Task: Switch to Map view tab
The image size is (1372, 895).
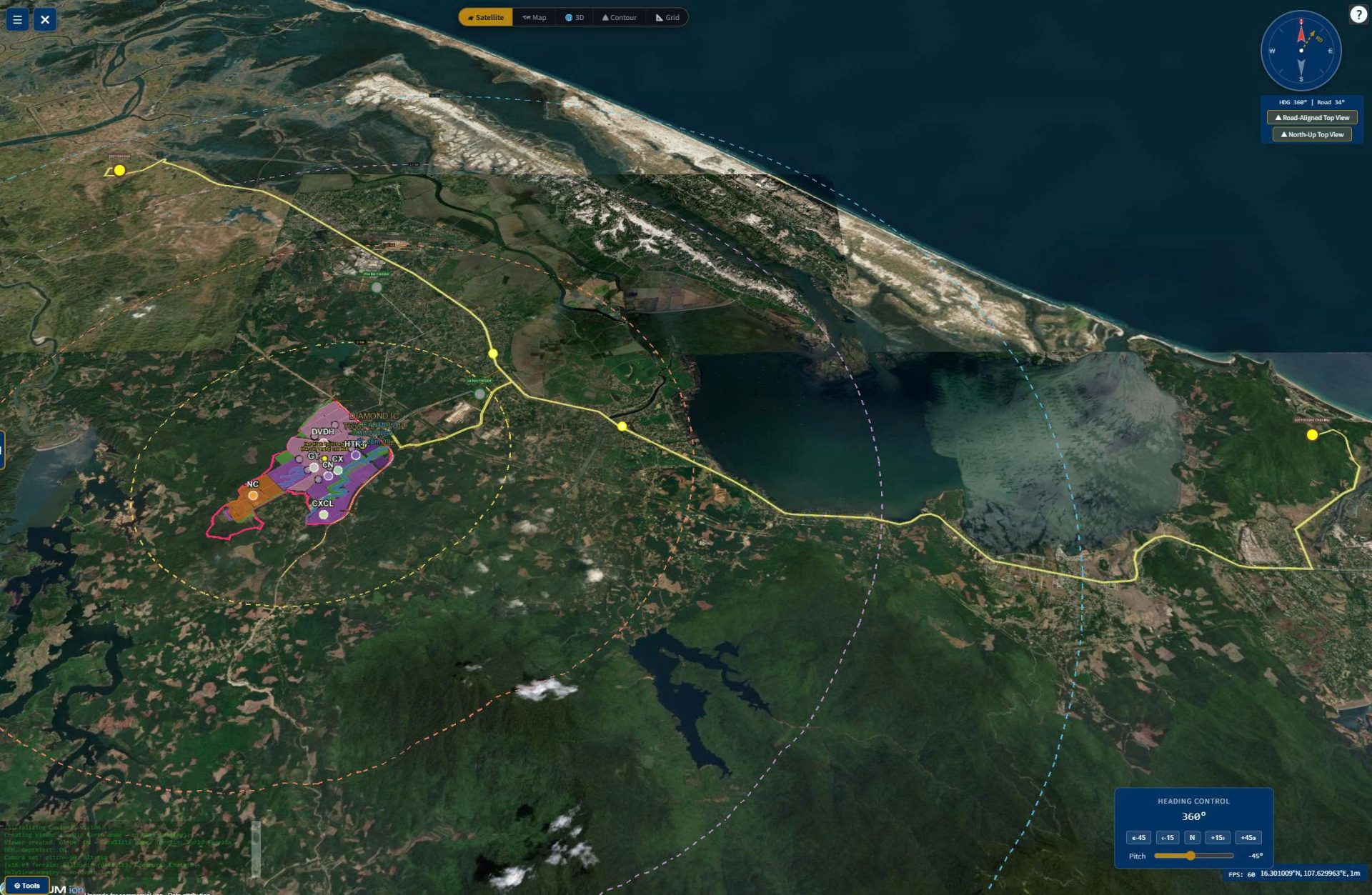Action: (535, 17)
